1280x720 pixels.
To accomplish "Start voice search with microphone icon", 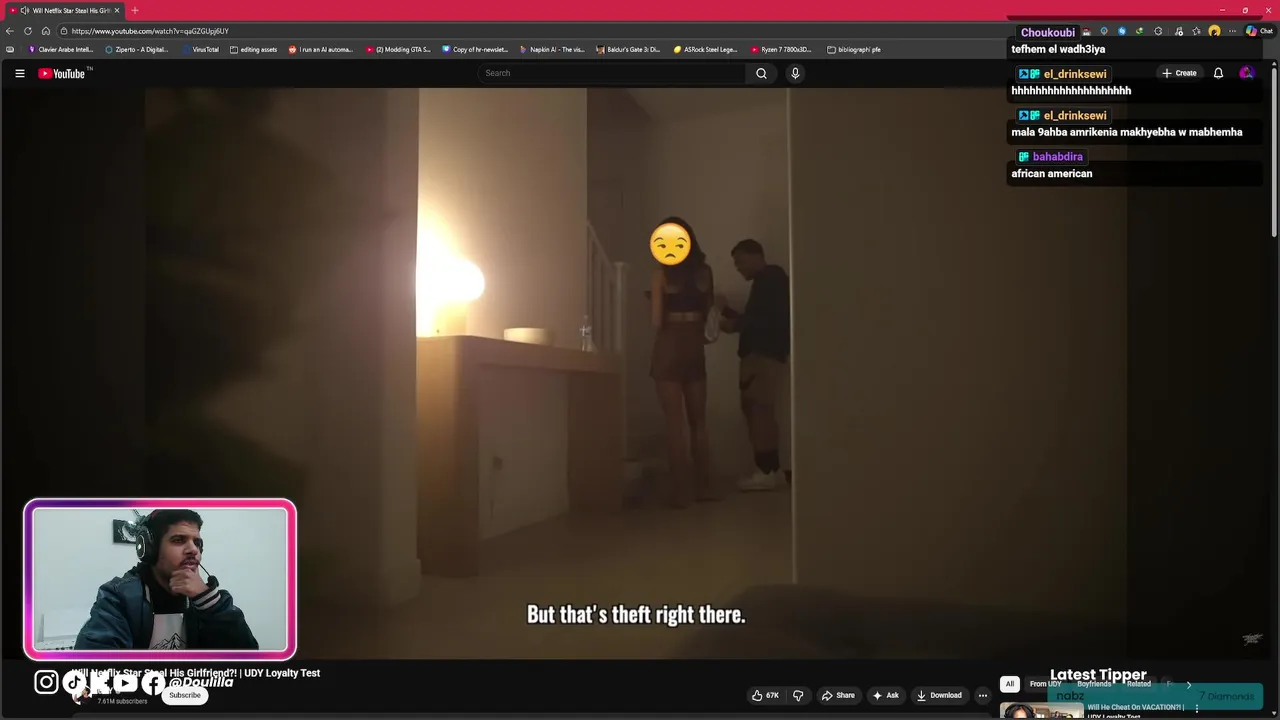I will 795,73.
